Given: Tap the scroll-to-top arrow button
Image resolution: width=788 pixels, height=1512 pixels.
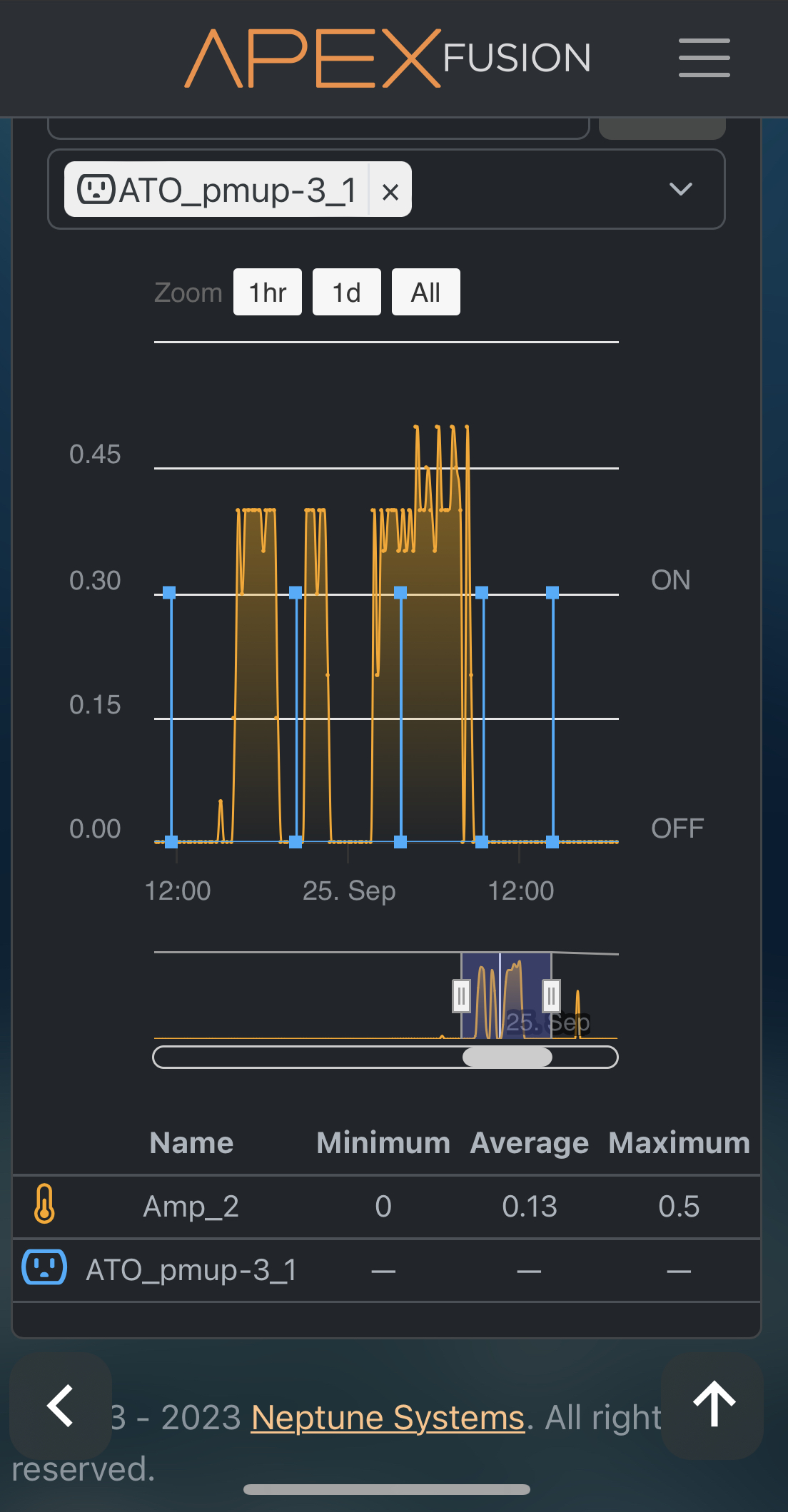Looking at the screenshot, I should tap(713, 1405).
